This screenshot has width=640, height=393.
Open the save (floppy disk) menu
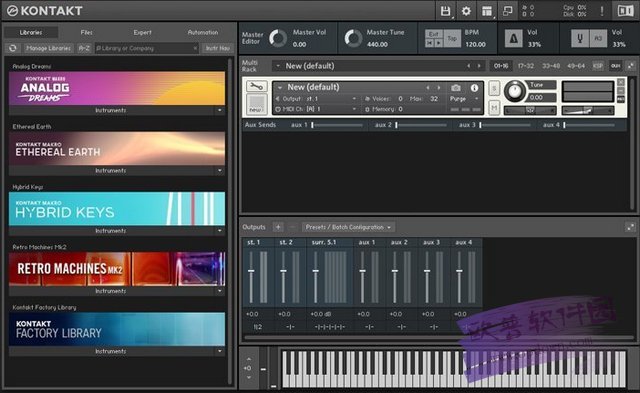tap(445, 11)
